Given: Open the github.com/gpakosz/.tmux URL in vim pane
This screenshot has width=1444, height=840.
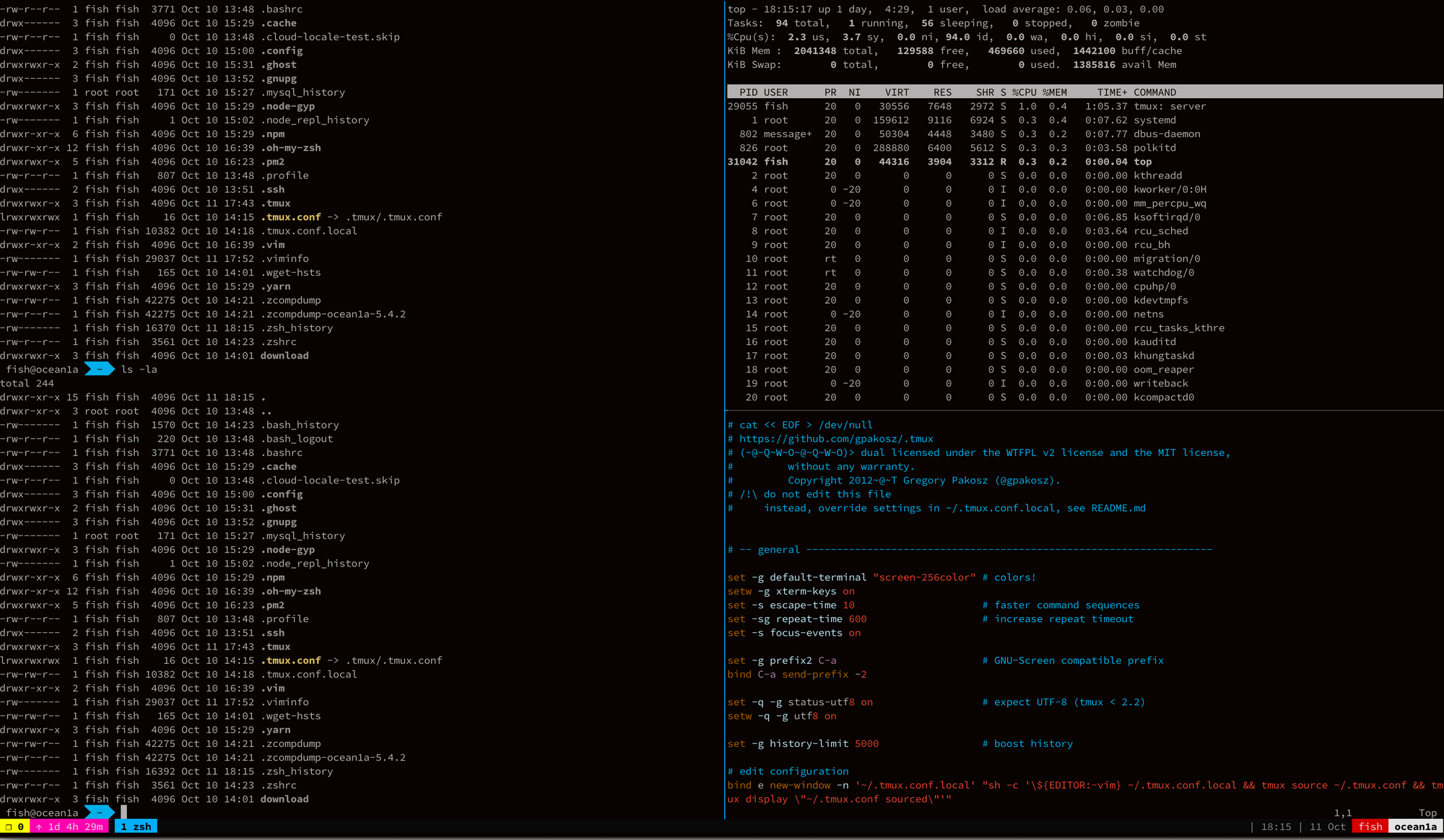Looking at the screenshot, I should (x=836, y=439).
